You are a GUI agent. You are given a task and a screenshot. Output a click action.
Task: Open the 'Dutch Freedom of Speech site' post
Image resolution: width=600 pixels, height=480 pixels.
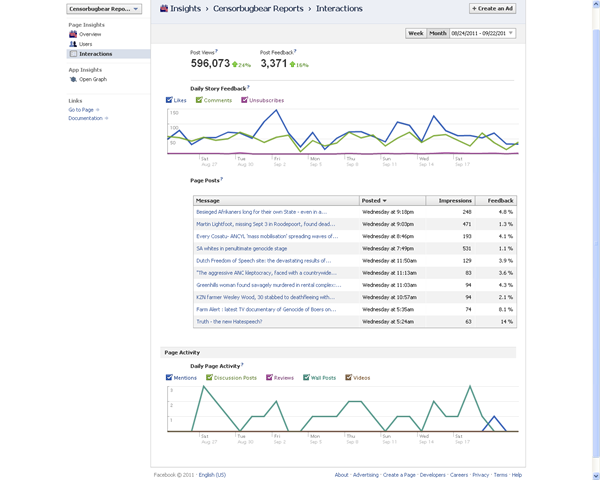click(264, 261)
